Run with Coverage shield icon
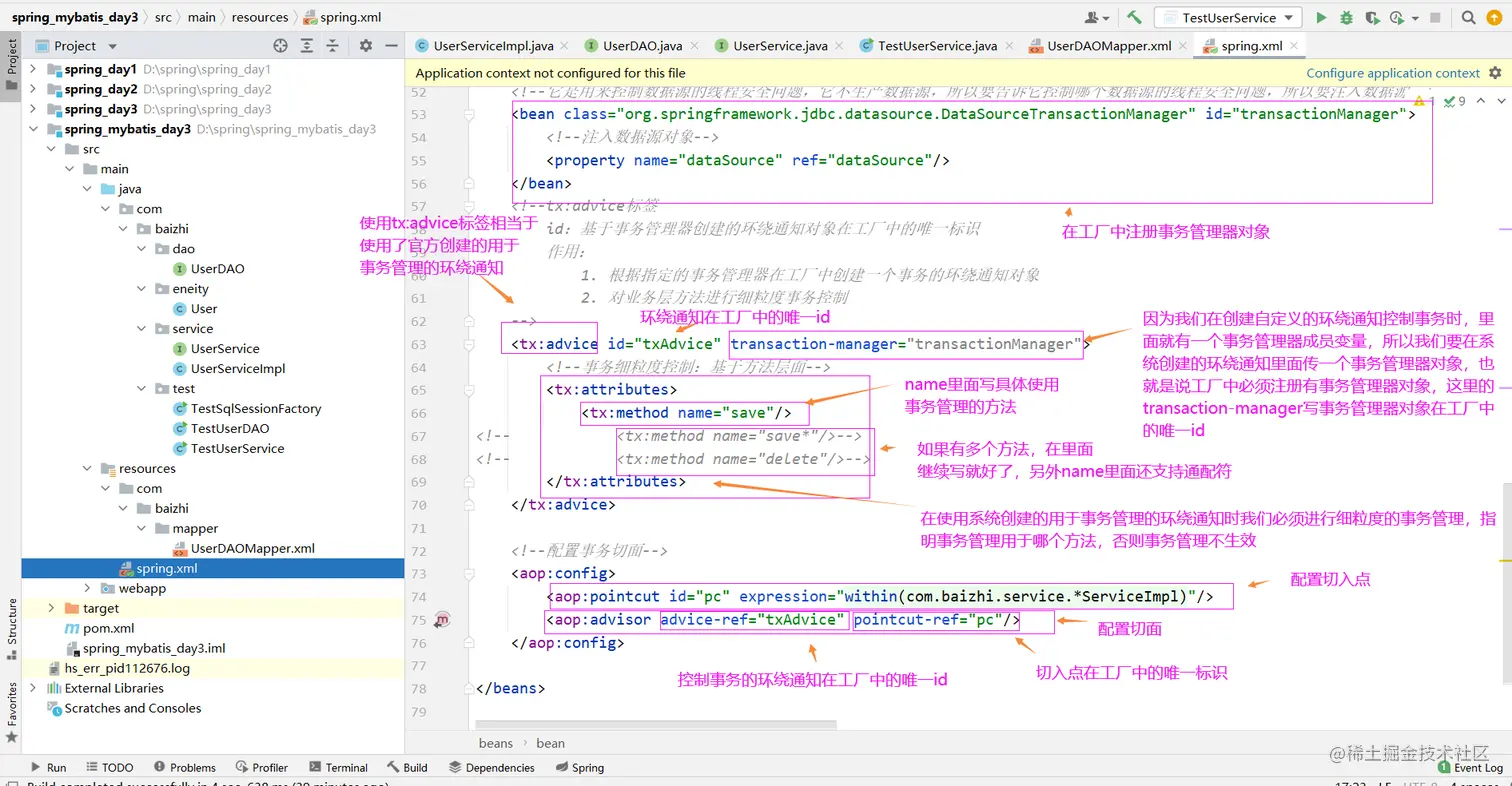 click(x=1372, y=18)
